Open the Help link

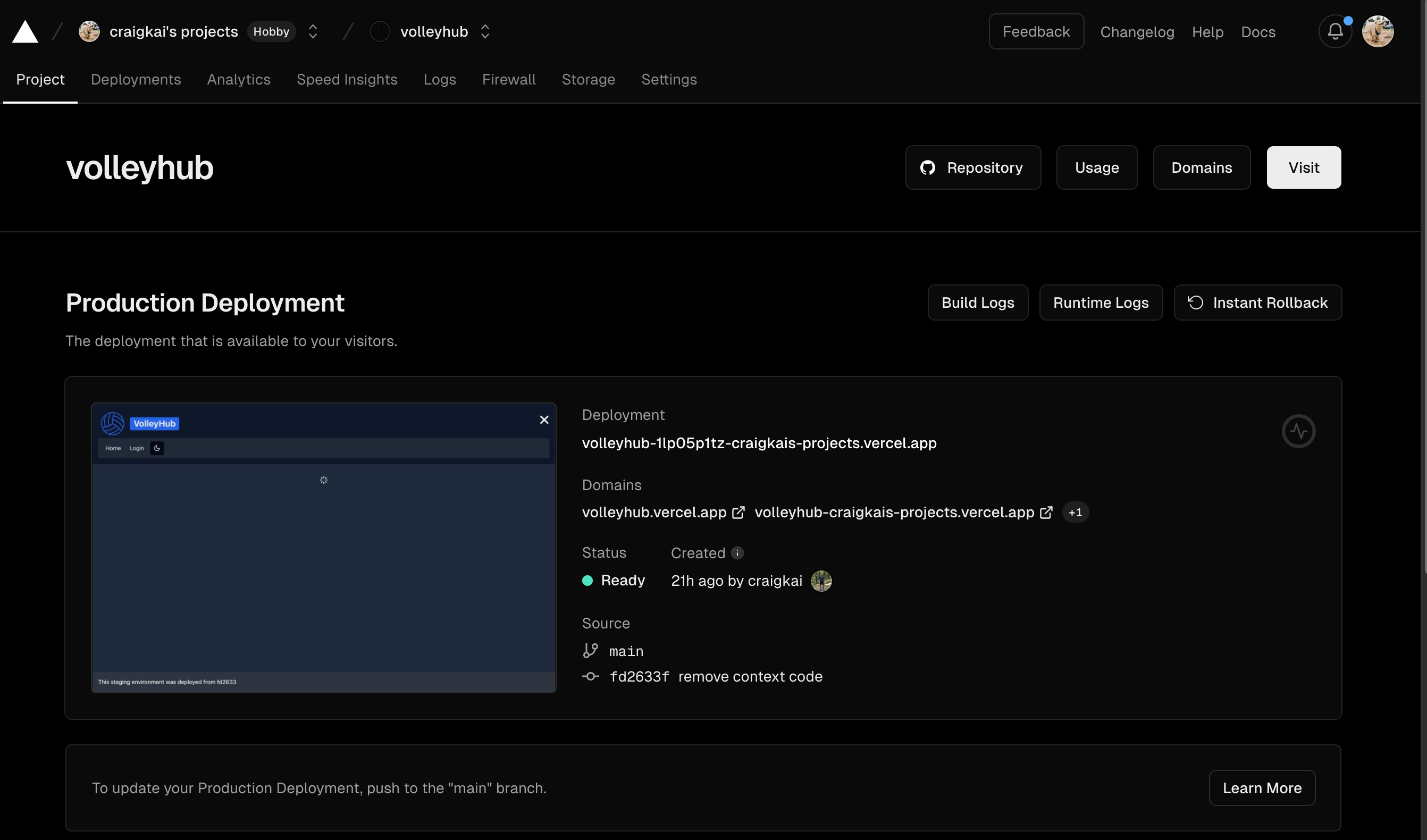coord(1208,32)
